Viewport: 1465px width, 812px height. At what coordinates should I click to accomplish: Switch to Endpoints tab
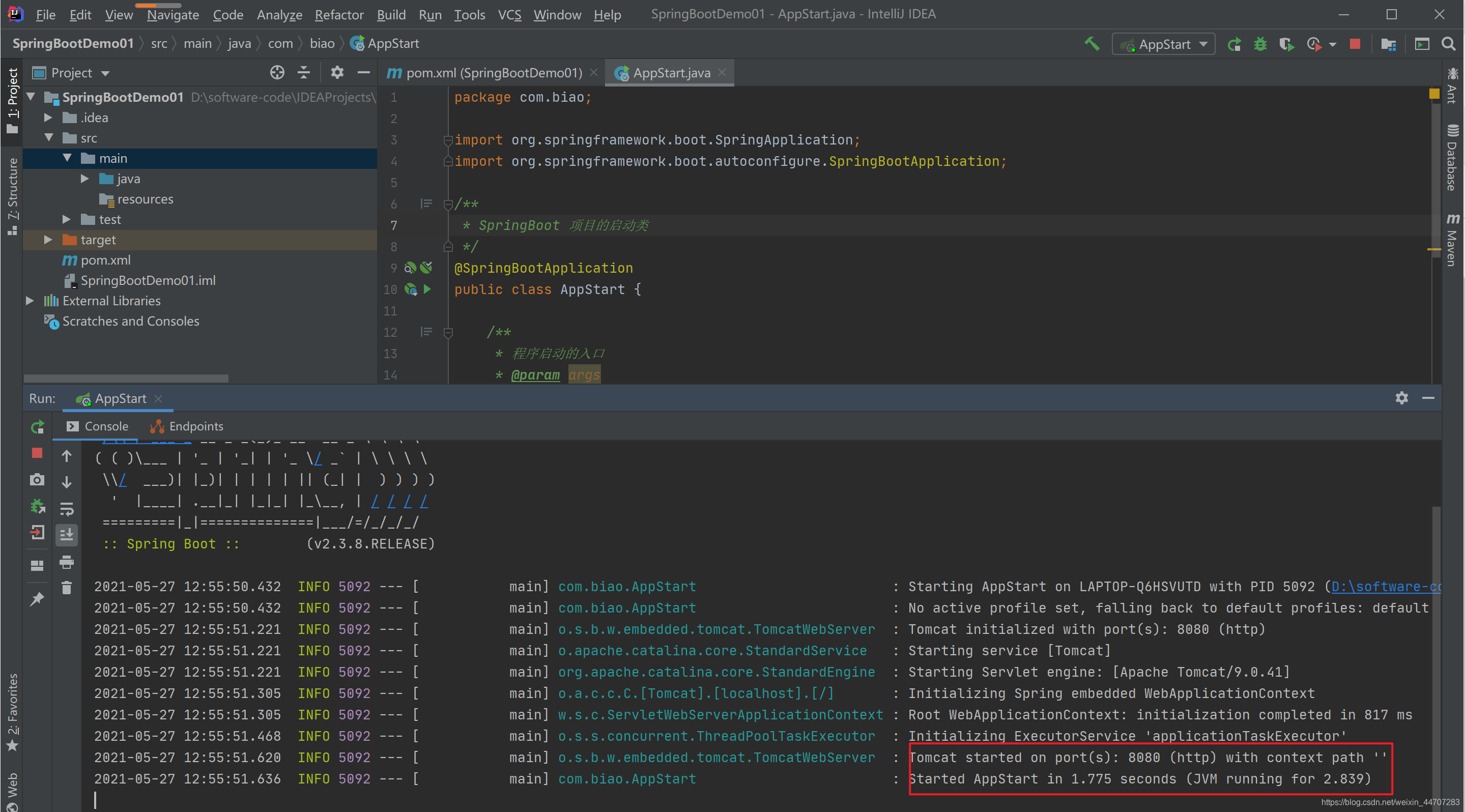tap(187, 426)
